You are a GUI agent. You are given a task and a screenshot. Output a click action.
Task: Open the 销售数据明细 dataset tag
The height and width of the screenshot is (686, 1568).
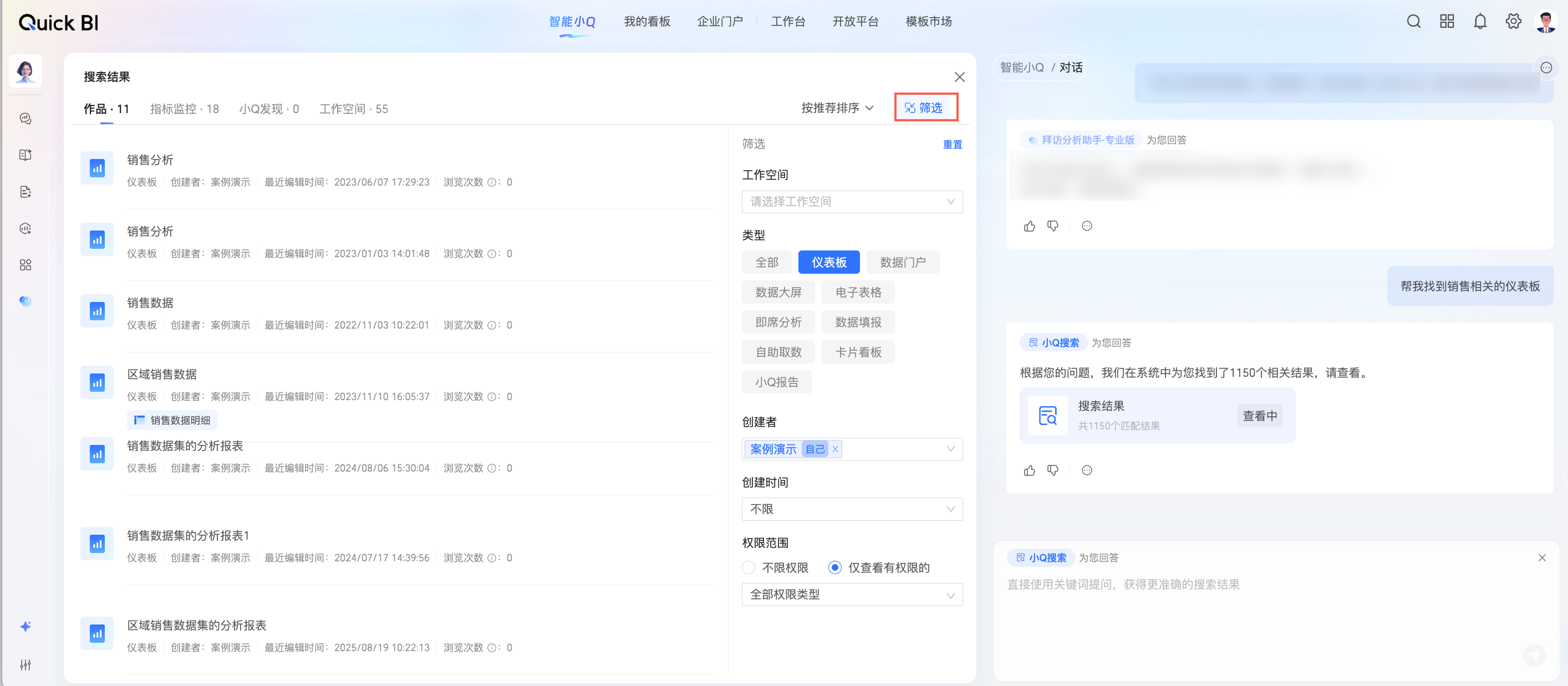point(172,420)
